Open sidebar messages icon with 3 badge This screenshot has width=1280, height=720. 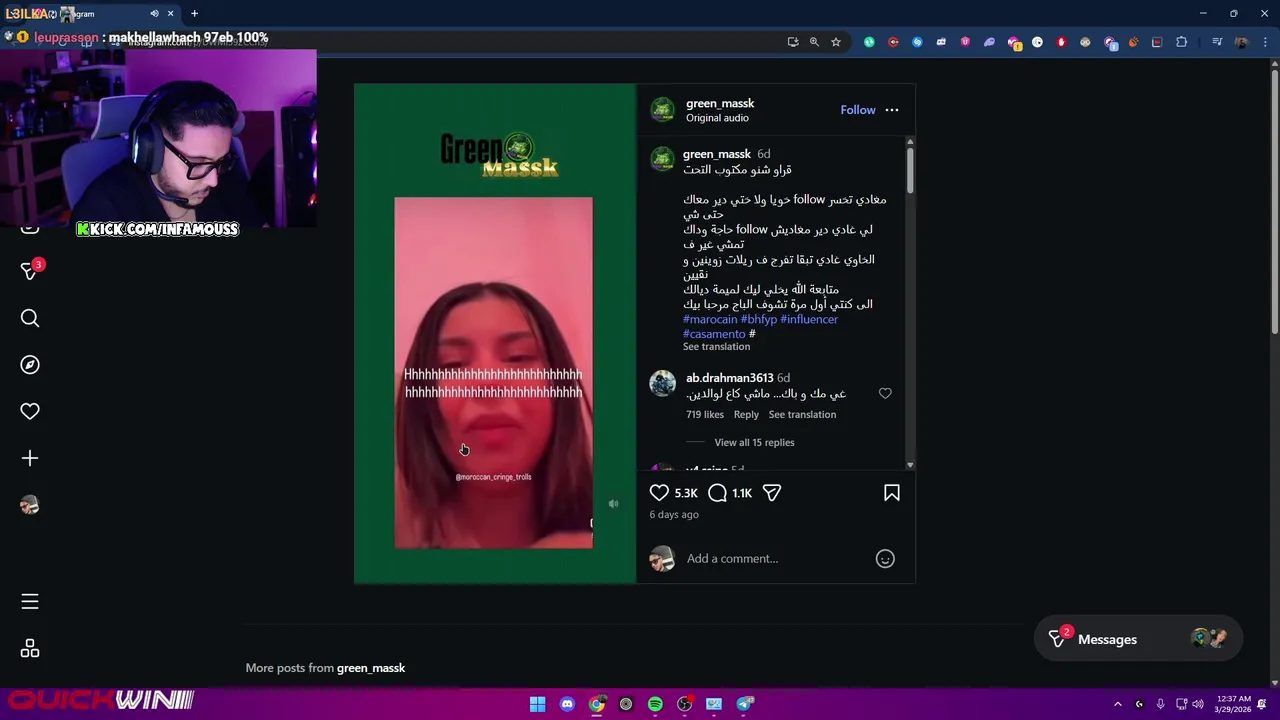[30, 271]
